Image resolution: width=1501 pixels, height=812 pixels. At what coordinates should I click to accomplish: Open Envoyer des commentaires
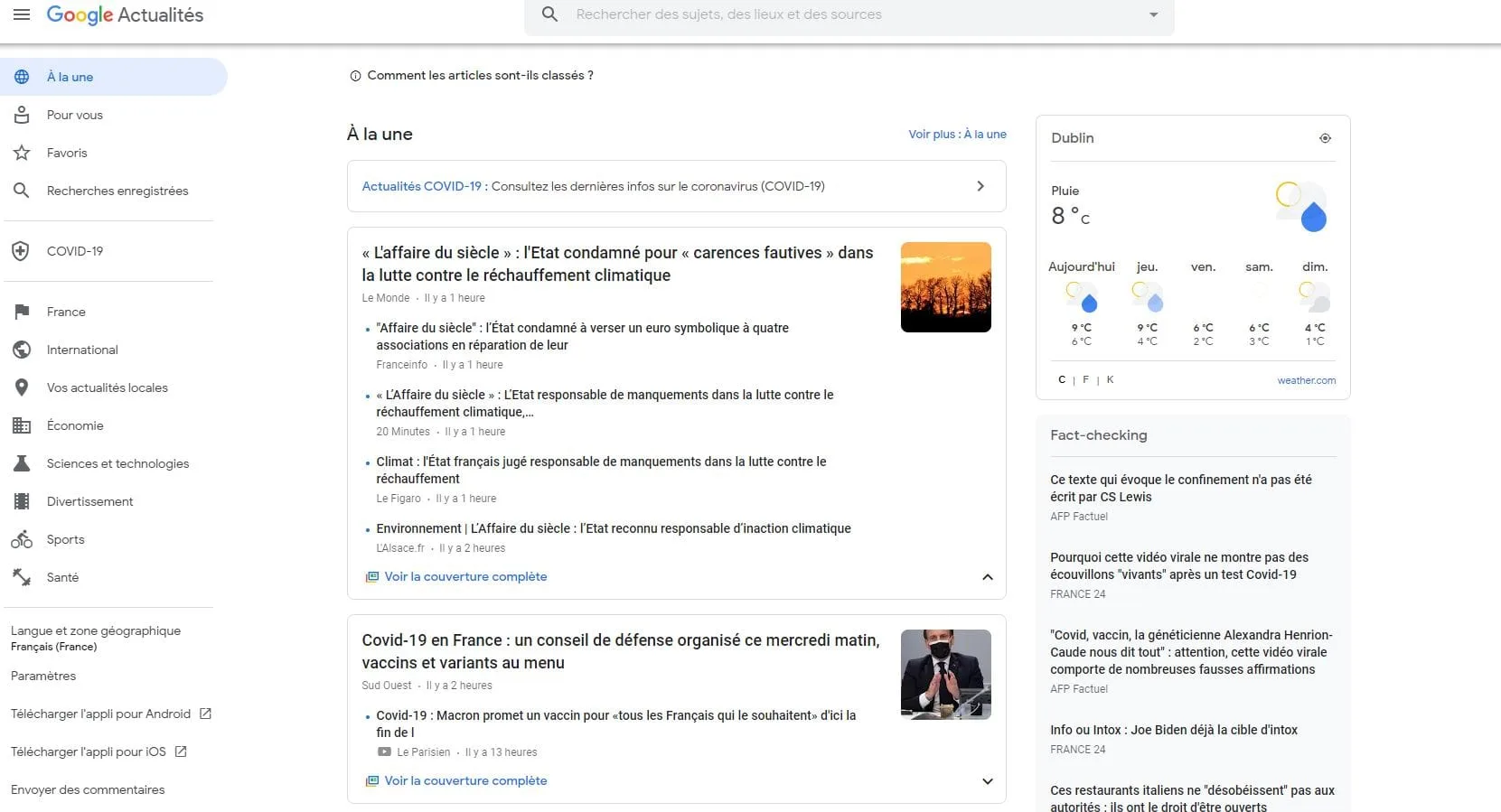[88, 789]
